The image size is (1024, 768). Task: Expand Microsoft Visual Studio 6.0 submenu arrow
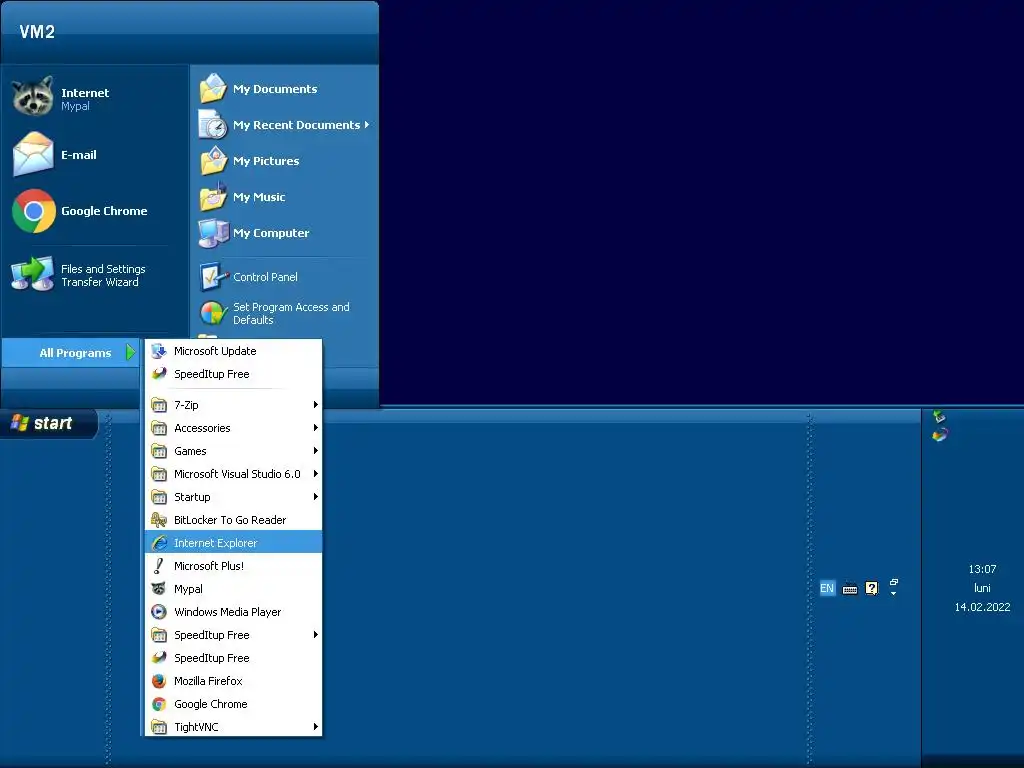(315, 473)
